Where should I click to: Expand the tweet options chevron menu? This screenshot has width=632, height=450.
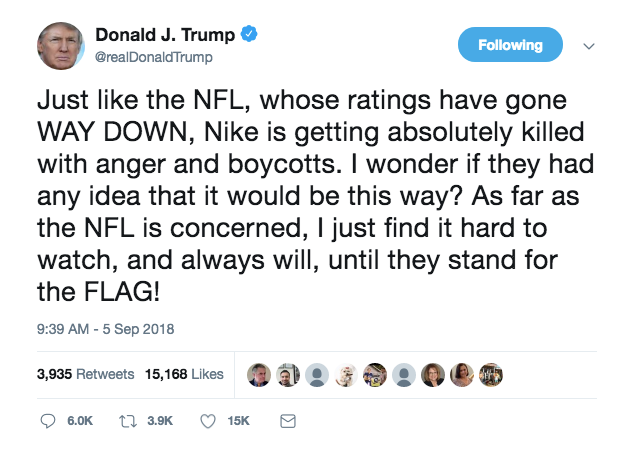click(589, 46)
